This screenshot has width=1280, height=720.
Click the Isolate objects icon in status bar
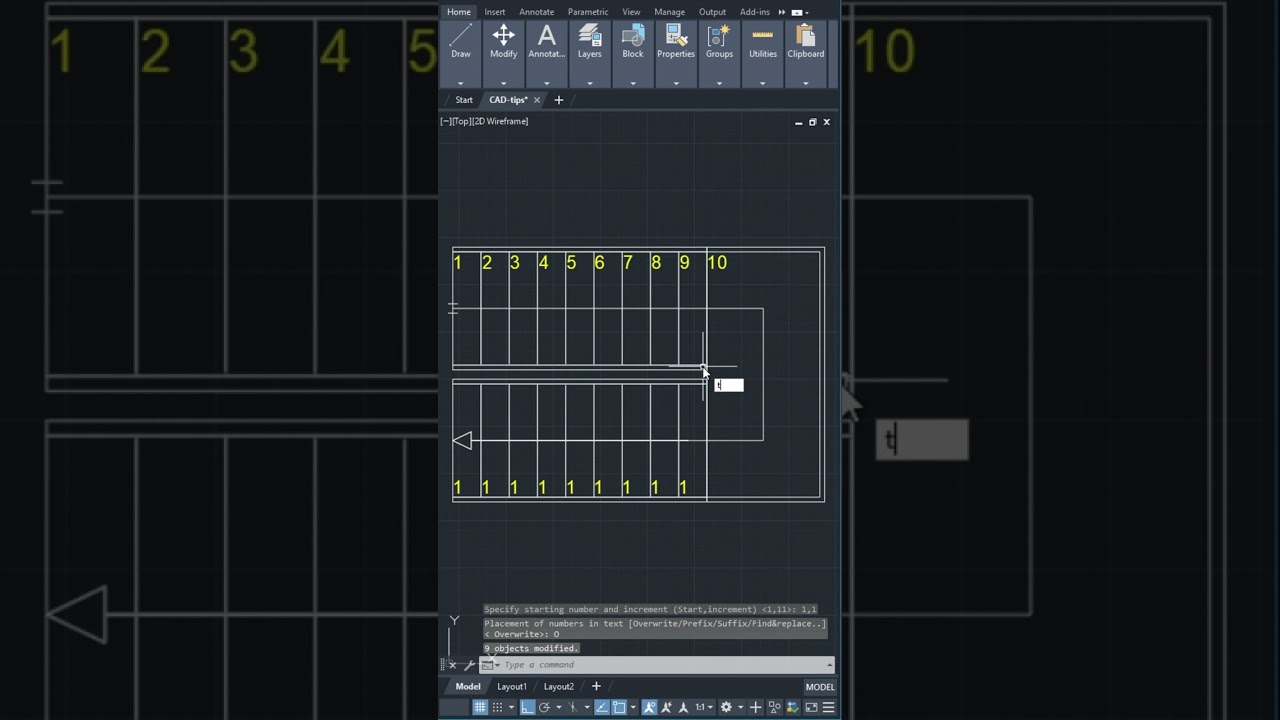pyautogui.click(x=774, y=707)
